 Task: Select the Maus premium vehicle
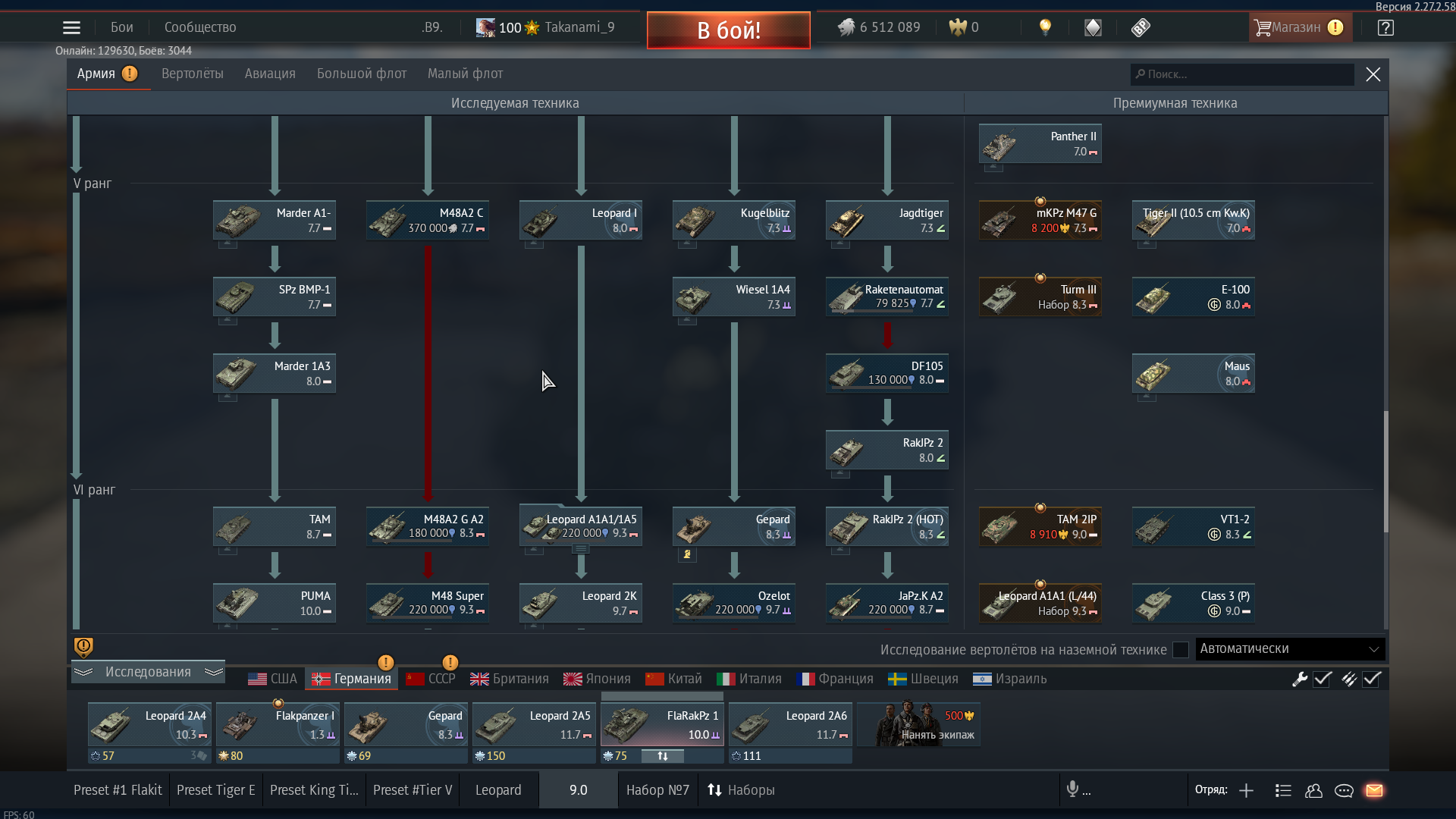click(x=1193, y=373)
